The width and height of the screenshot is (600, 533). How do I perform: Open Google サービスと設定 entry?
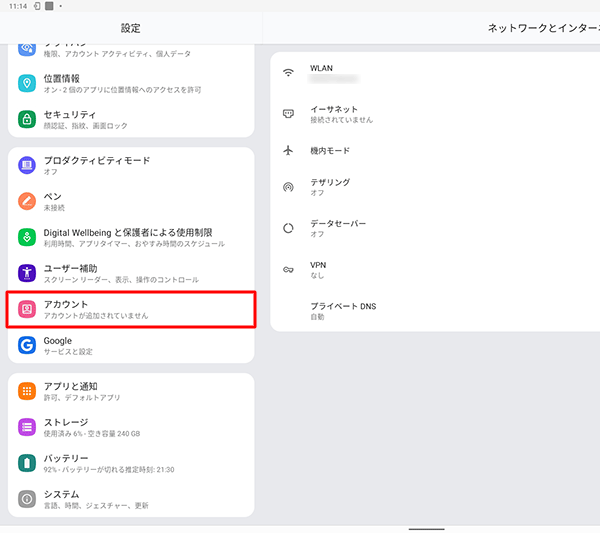[x=131, y=345]
